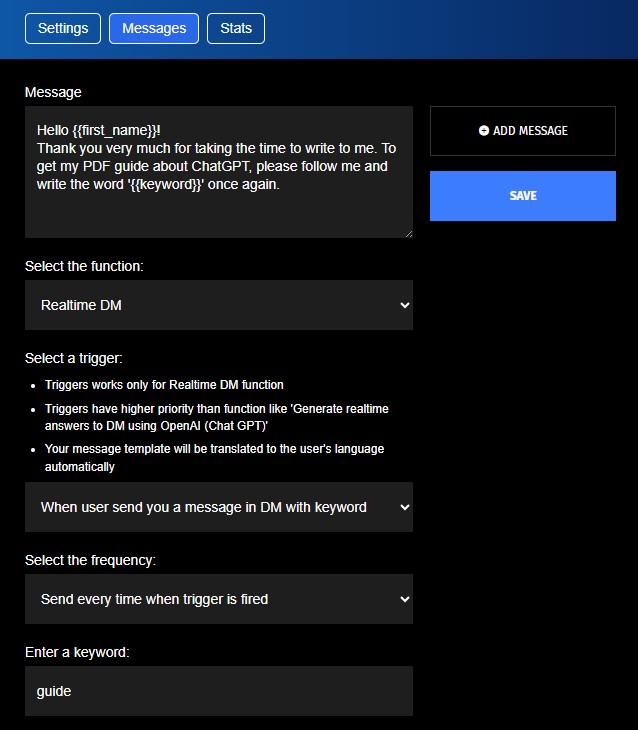
Task: Click the 'Enter a keyword:' label
Action: pos(77,652)
